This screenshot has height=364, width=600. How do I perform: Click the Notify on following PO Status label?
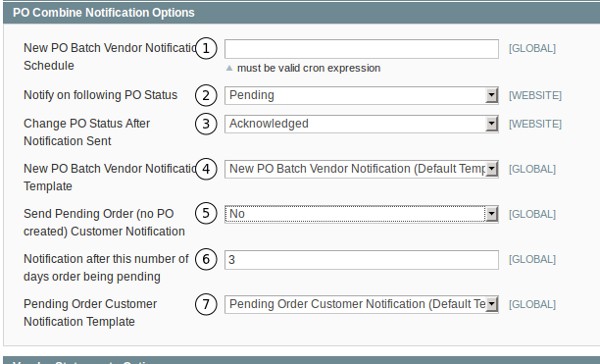coord(100,95)
